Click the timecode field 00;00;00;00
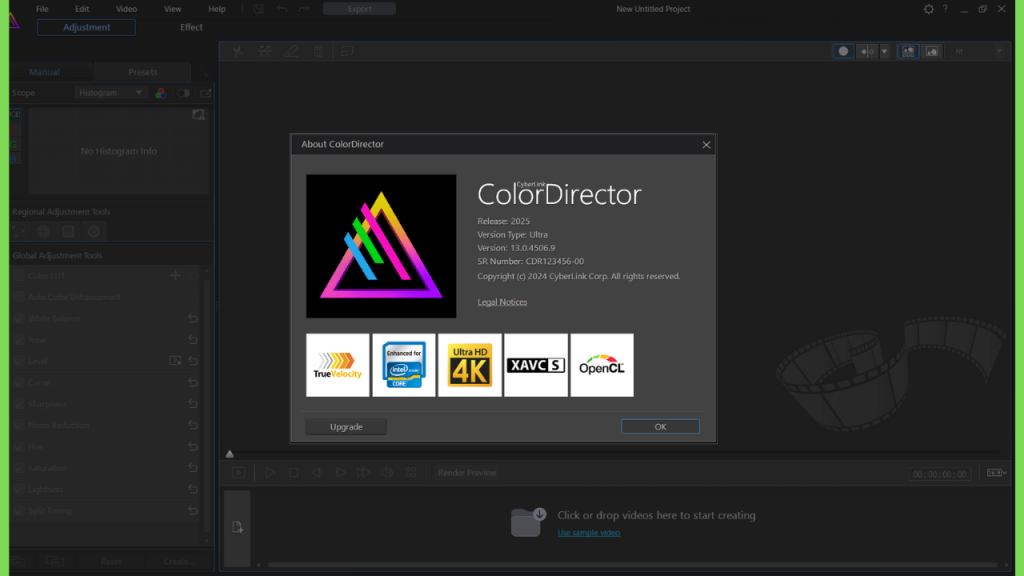1024x576 pixels. (x=940, y=474)
